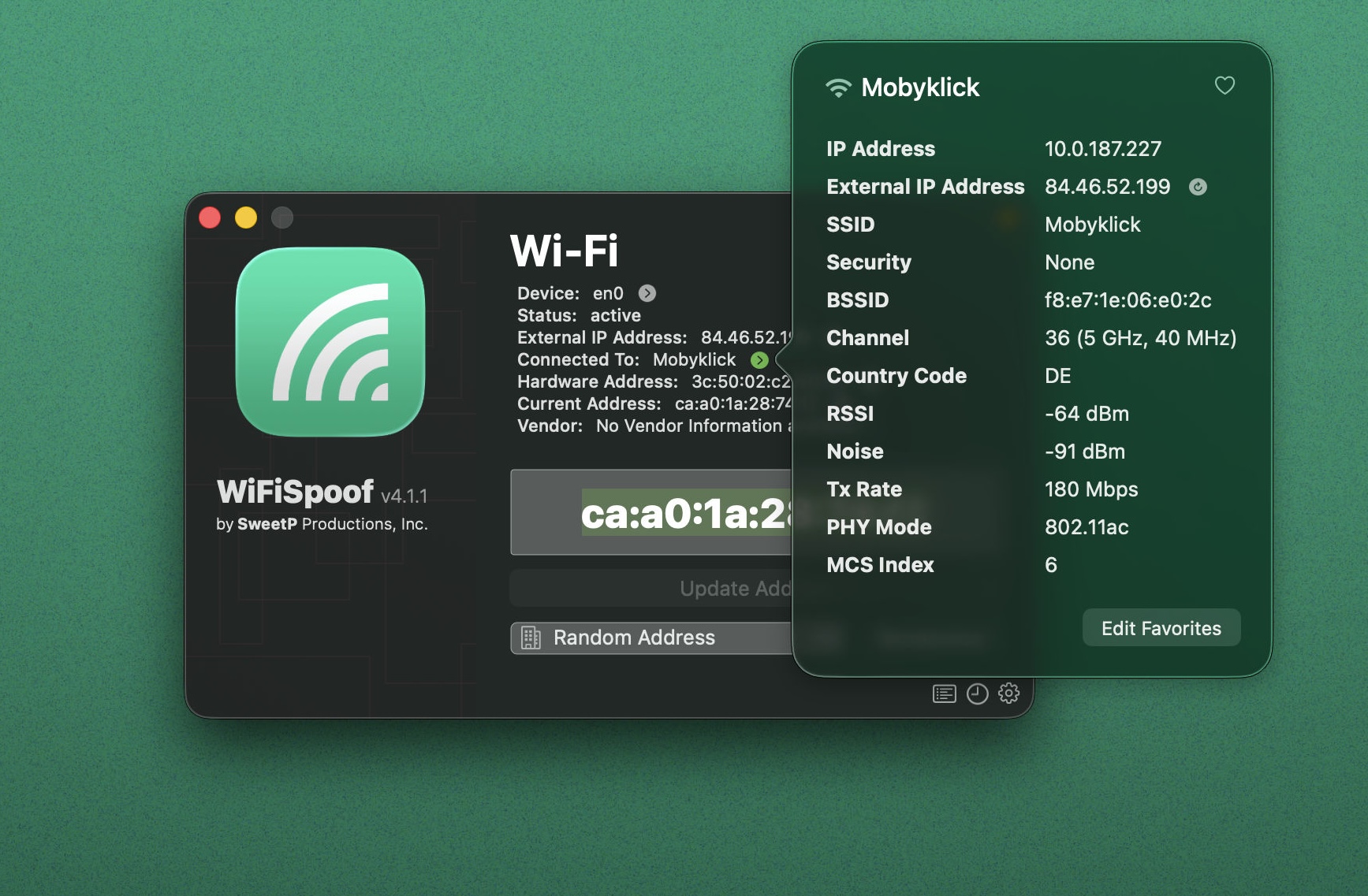Add Mobyklick to favorites with heart icon
This screenshot has height=896, width=1368.
[x=1224, y=85]
